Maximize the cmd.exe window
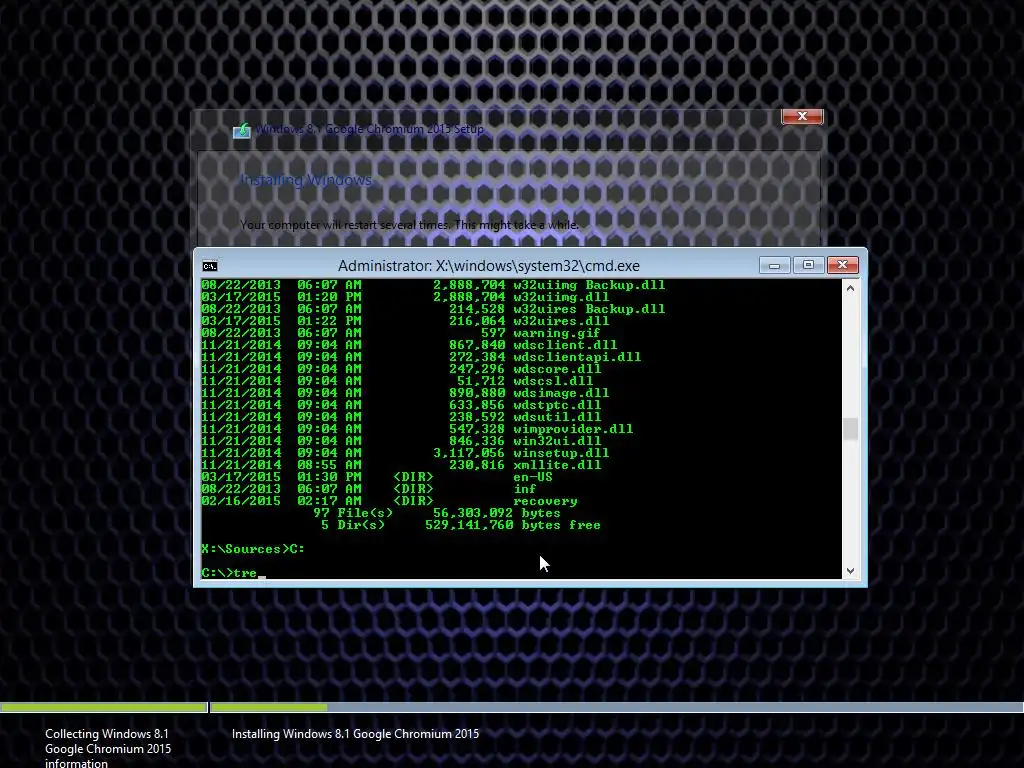Screen dimensions: 1024x768 click(808, 265)
